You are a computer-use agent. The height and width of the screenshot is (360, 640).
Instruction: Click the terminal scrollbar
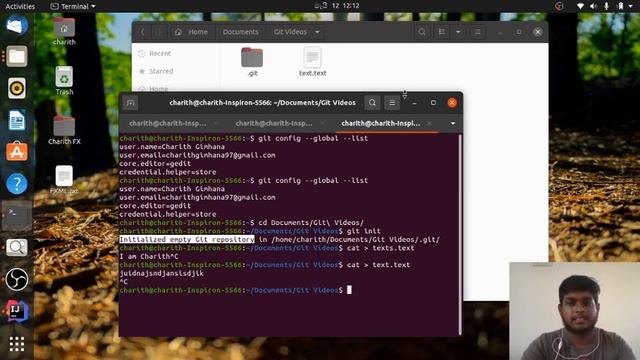[460, 234]
